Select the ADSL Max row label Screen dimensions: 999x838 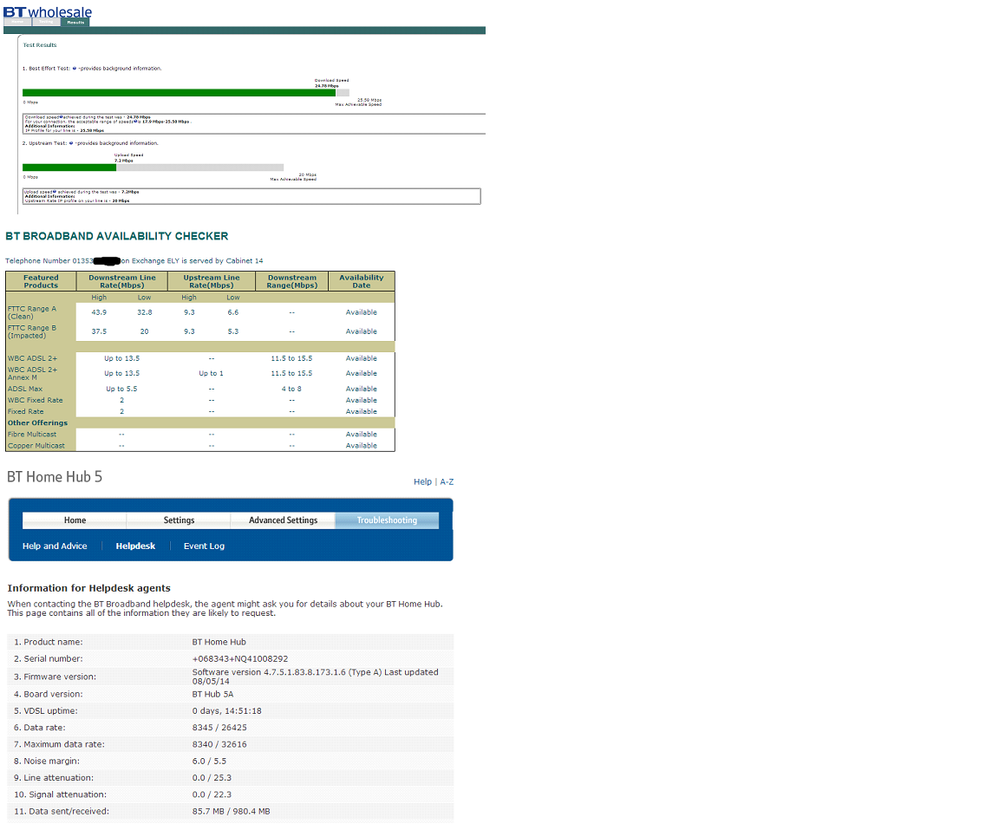pos(25,389)
